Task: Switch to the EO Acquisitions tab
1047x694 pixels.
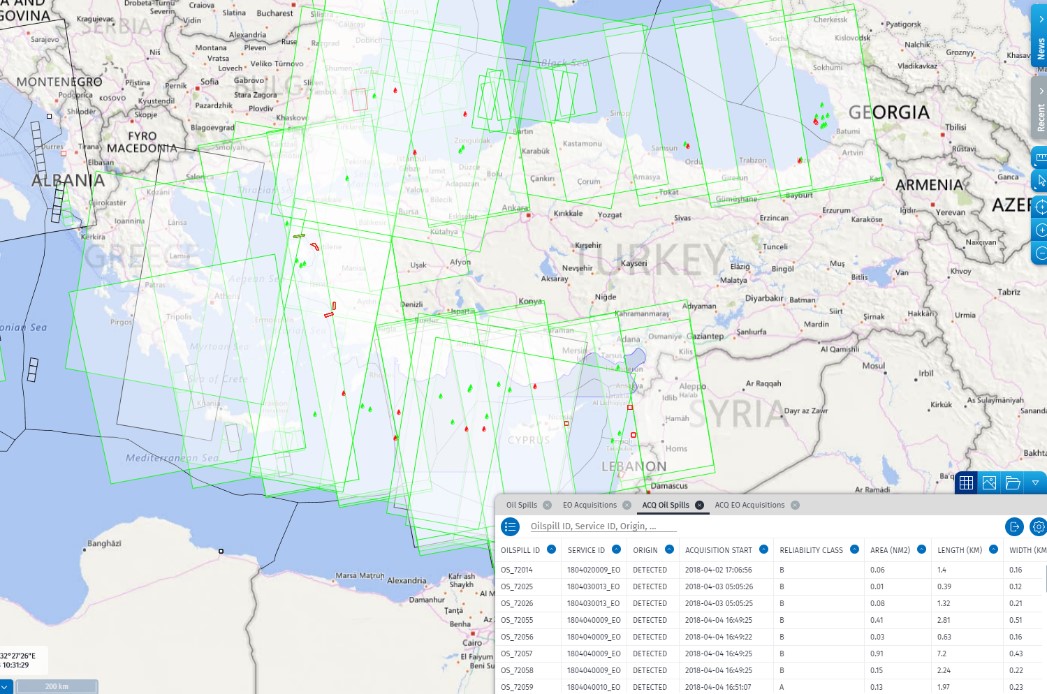Action: pos(590,505)
